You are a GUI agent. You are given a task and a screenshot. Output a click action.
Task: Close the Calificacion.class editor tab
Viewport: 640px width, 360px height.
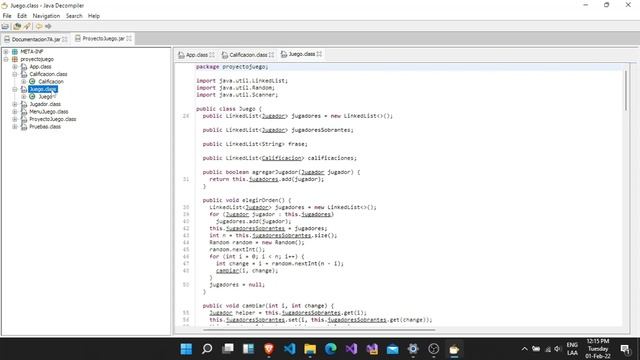click(271, 54)
